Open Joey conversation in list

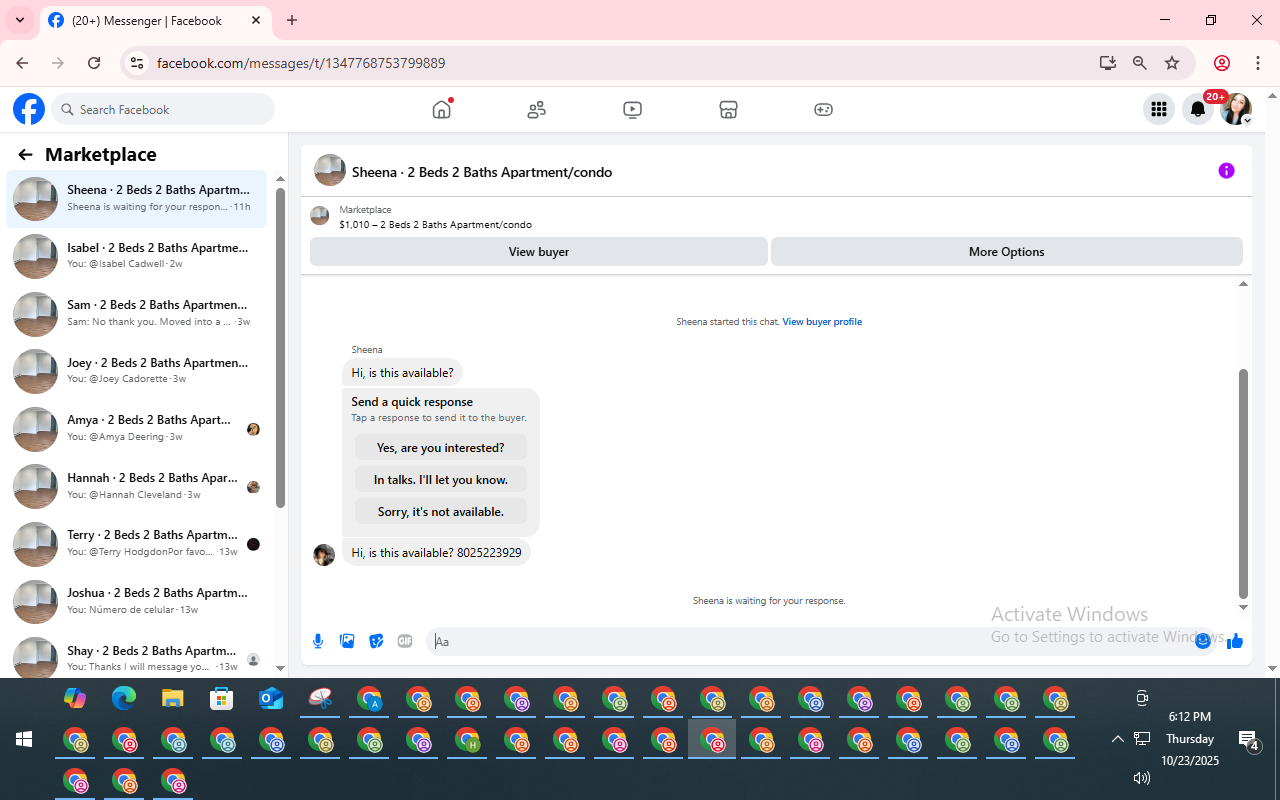pos(137,371)
